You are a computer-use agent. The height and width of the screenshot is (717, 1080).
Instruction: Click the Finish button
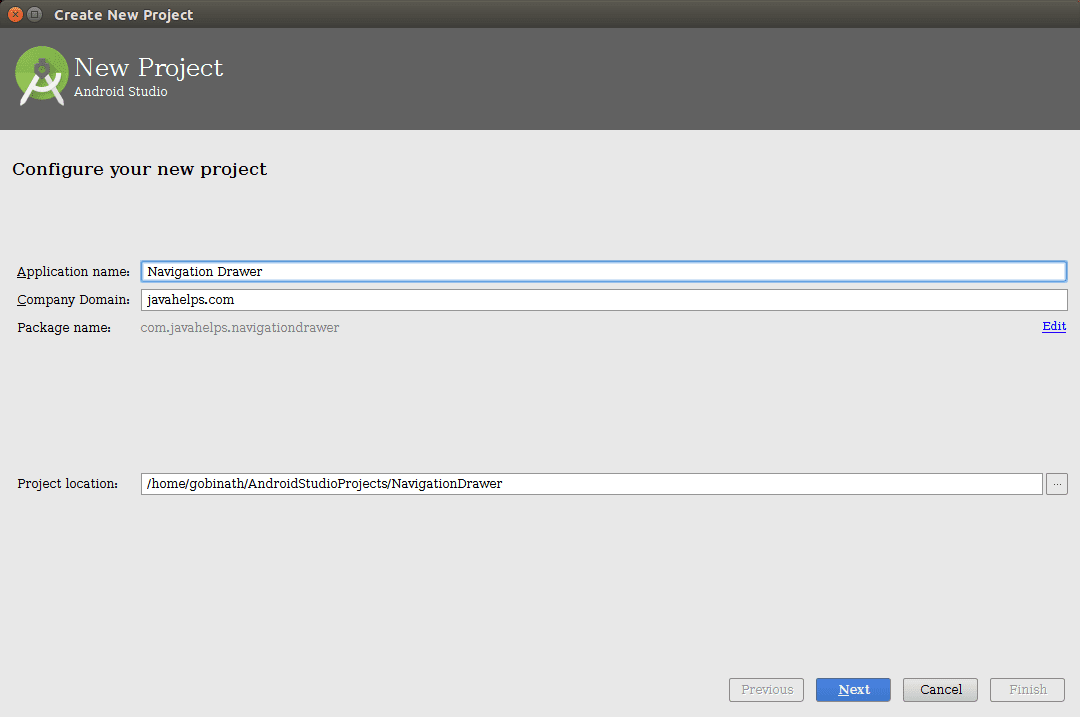point(1028,689)
